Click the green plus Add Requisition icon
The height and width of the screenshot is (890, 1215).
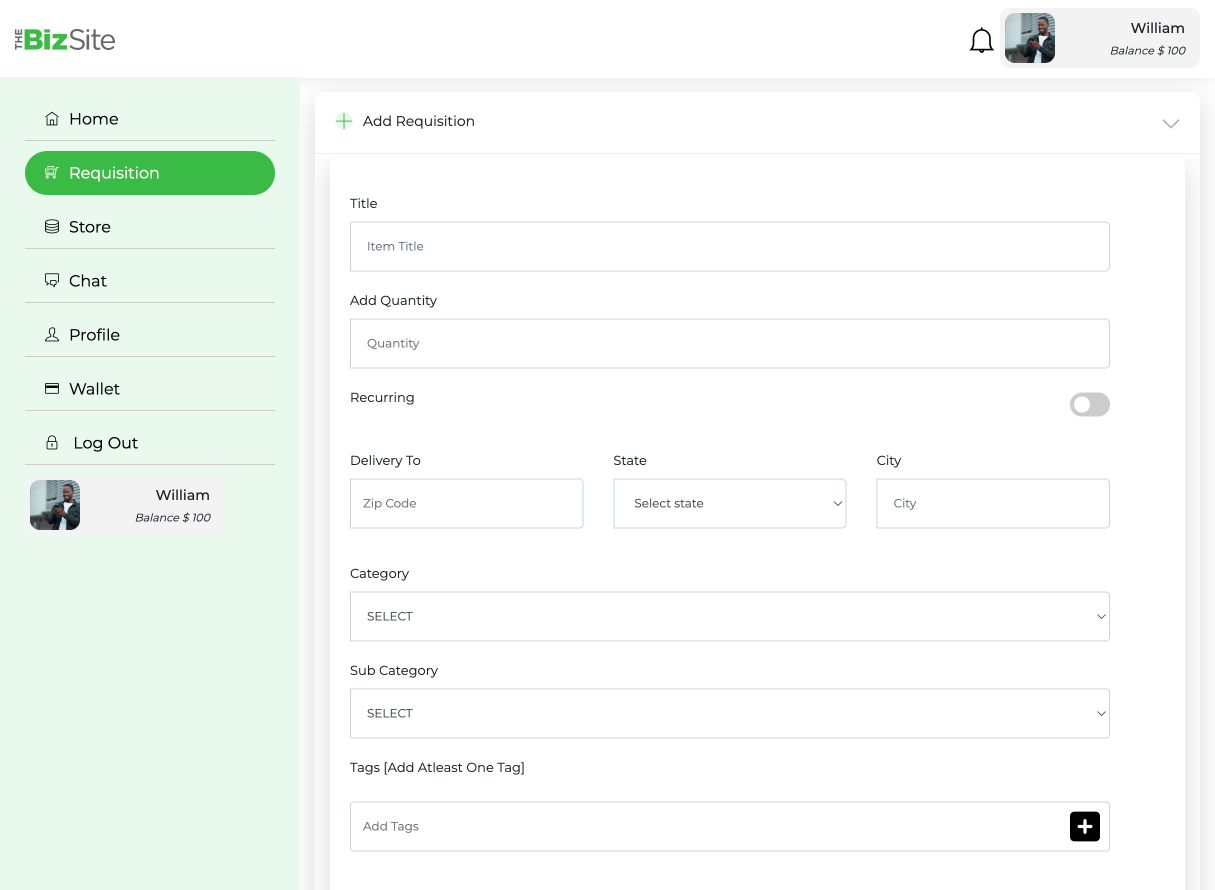(344, 121)
